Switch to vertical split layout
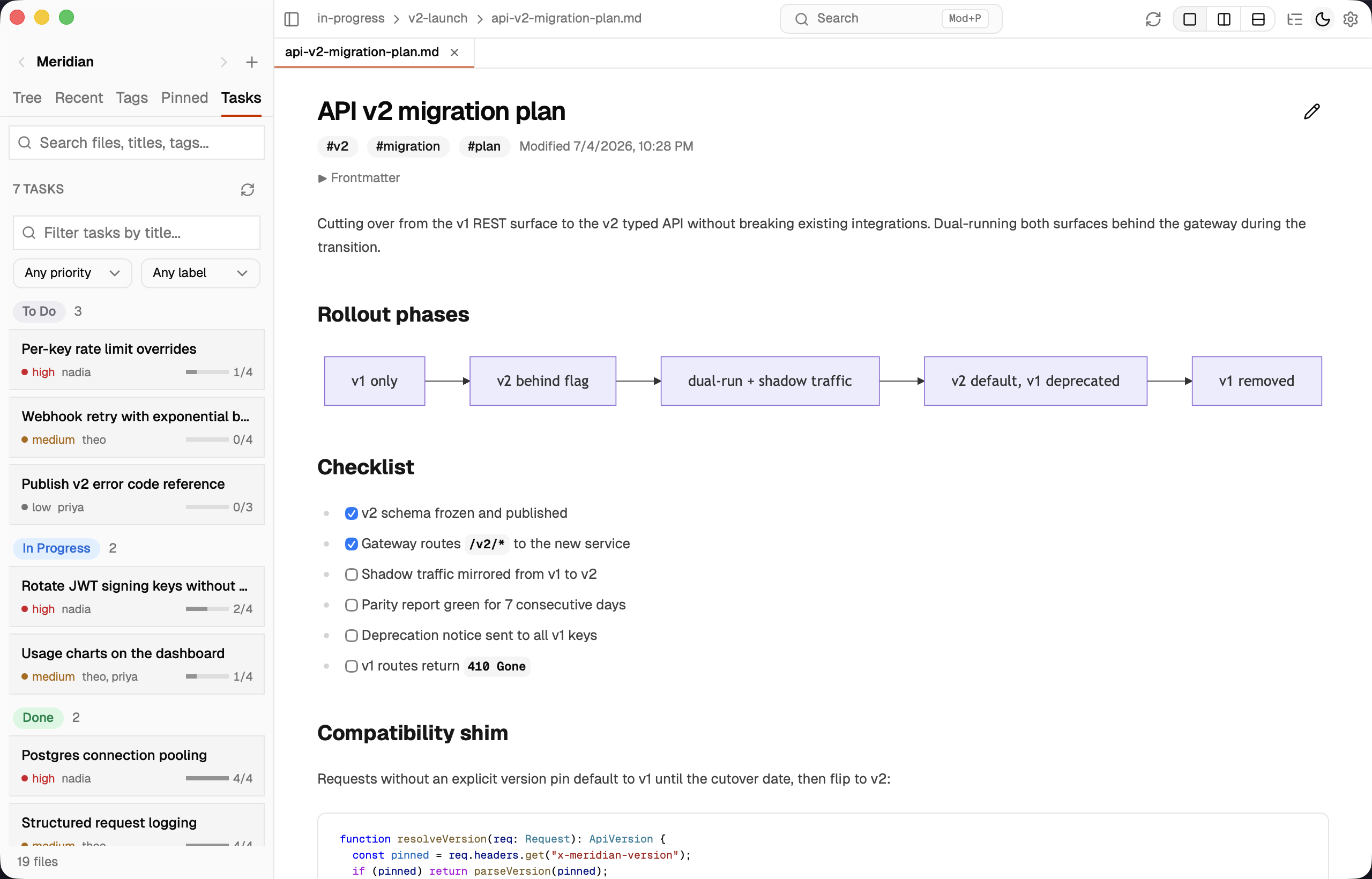Screen dimensions: 1372x879 tap(1224, 19)
